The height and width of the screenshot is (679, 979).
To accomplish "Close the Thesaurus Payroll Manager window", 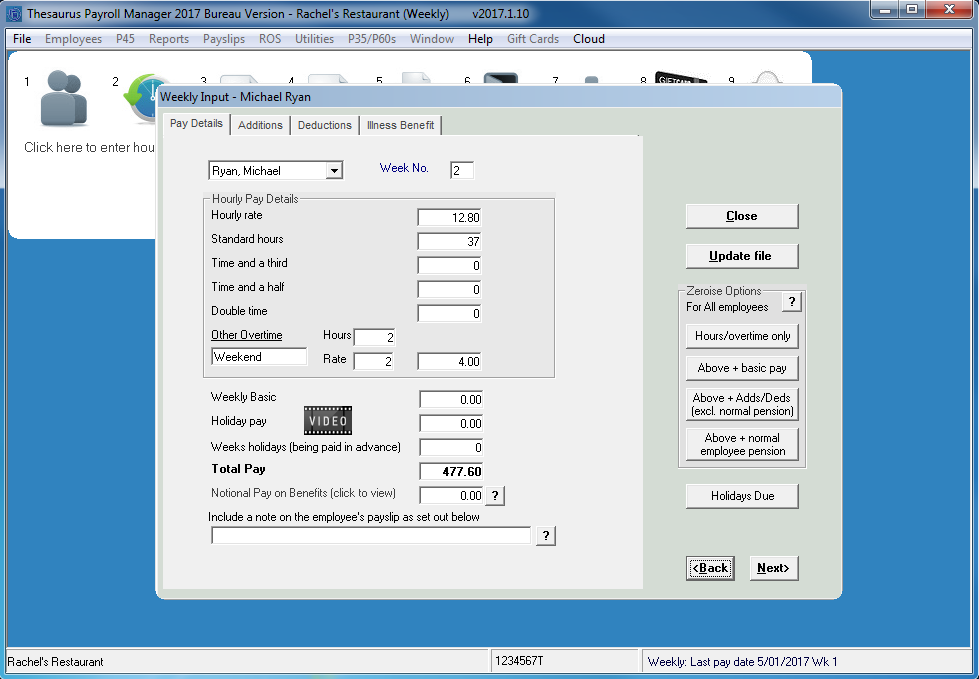I will 949,9.
